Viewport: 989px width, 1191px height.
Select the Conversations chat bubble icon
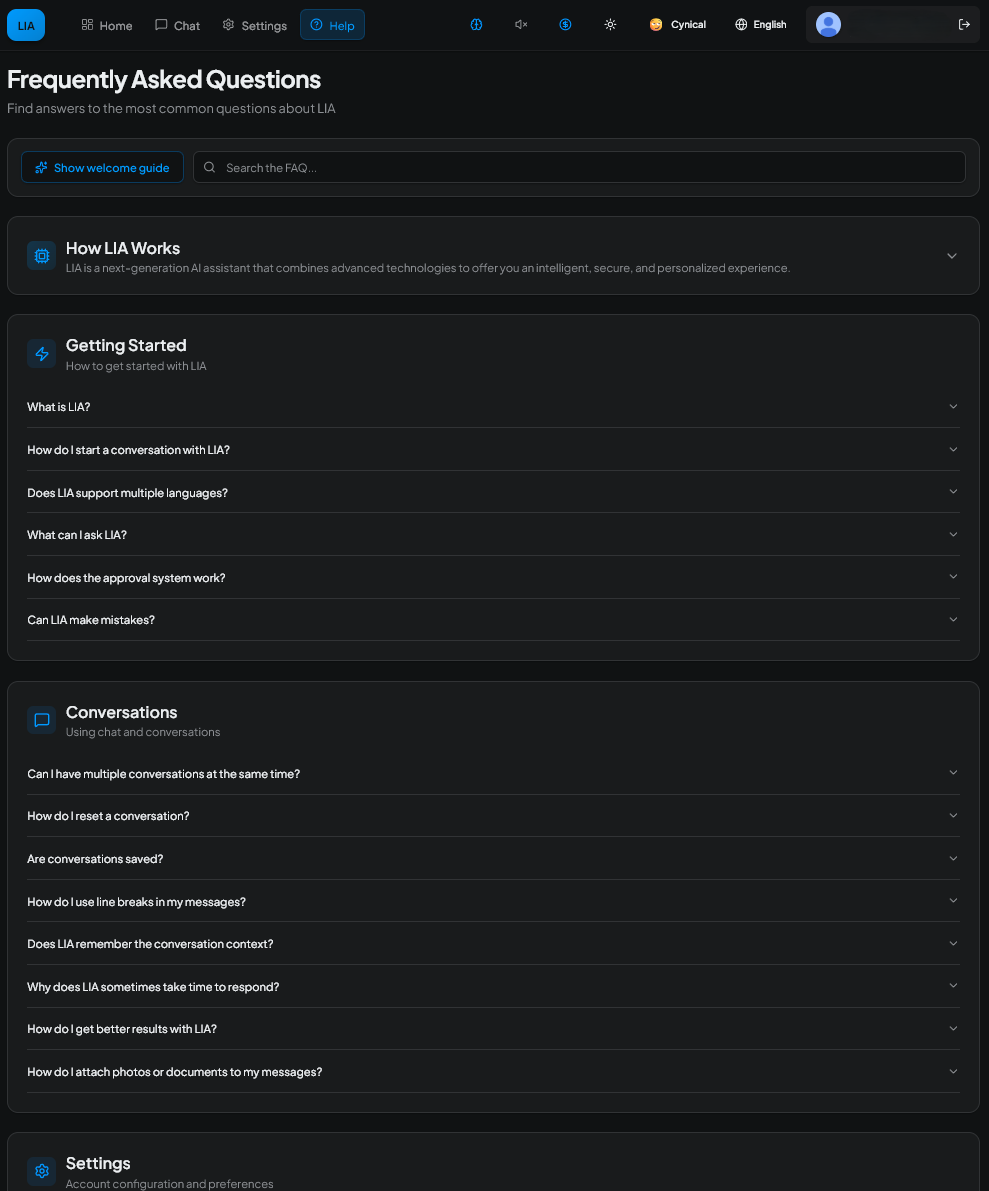[41, 720]
